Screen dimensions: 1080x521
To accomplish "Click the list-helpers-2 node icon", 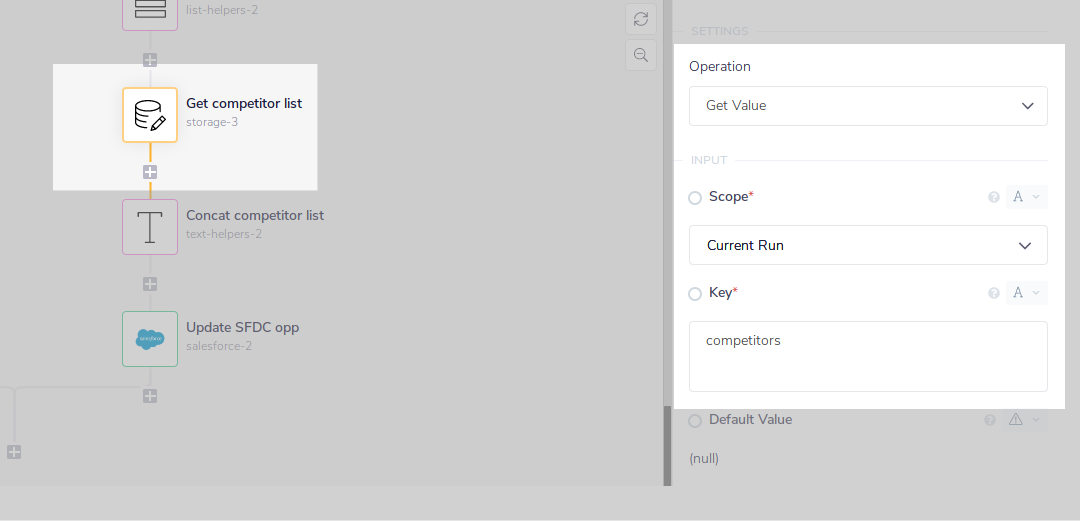I will (150, 12).
